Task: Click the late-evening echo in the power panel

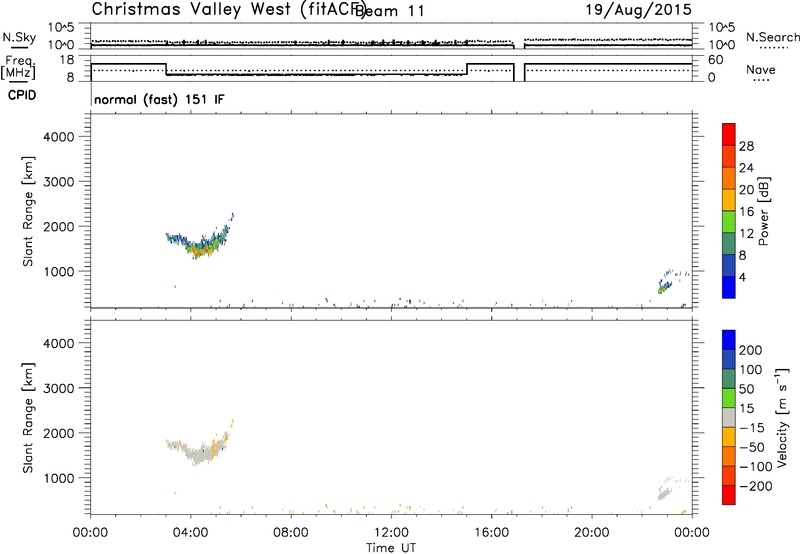Action: click(x=664, y=286)
